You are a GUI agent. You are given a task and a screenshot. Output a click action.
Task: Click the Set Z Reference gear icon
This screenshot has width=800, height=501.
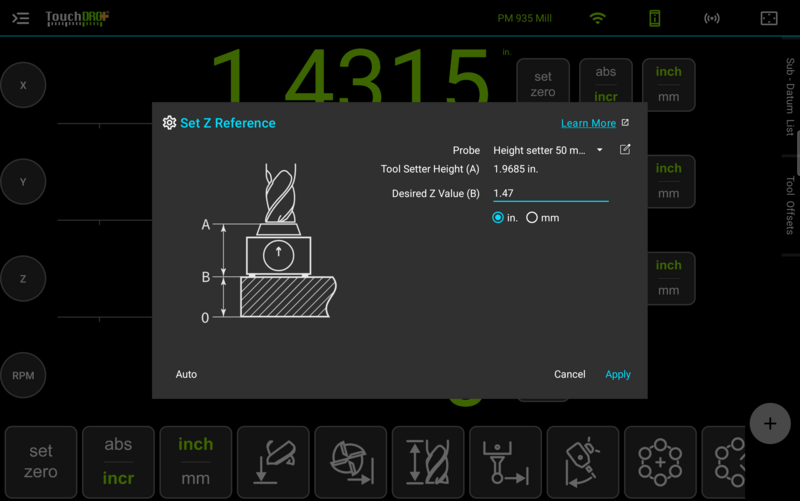coord(169,123)
